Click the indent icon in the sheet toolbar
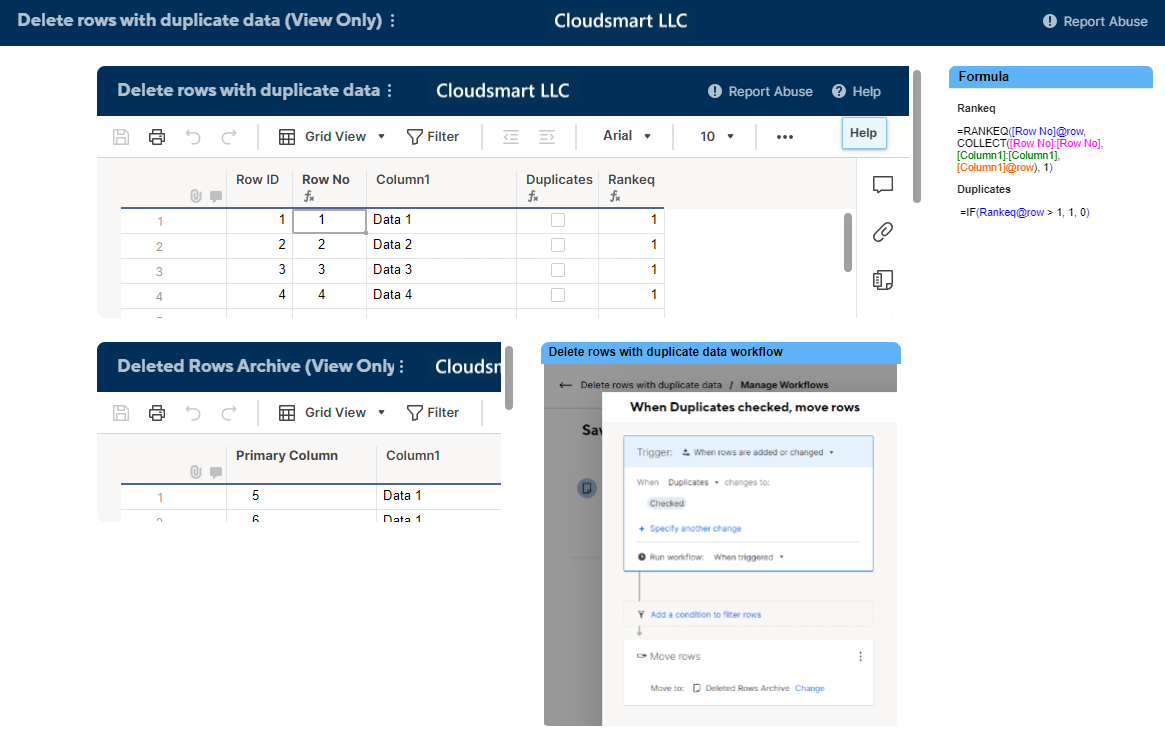1165x750 pixels. pyautogui.click(x=547, y=137)
